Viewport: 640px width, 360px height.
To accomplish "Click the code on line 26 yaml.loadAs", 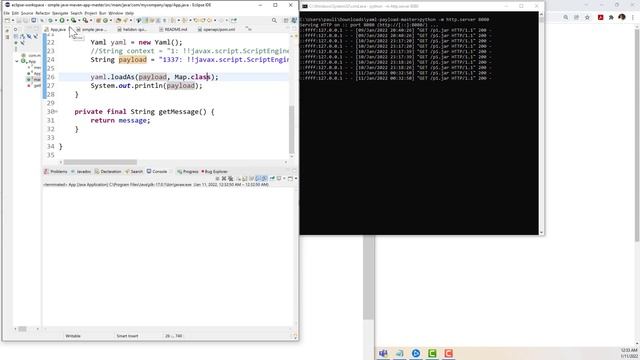I will (x=154, y=77).
